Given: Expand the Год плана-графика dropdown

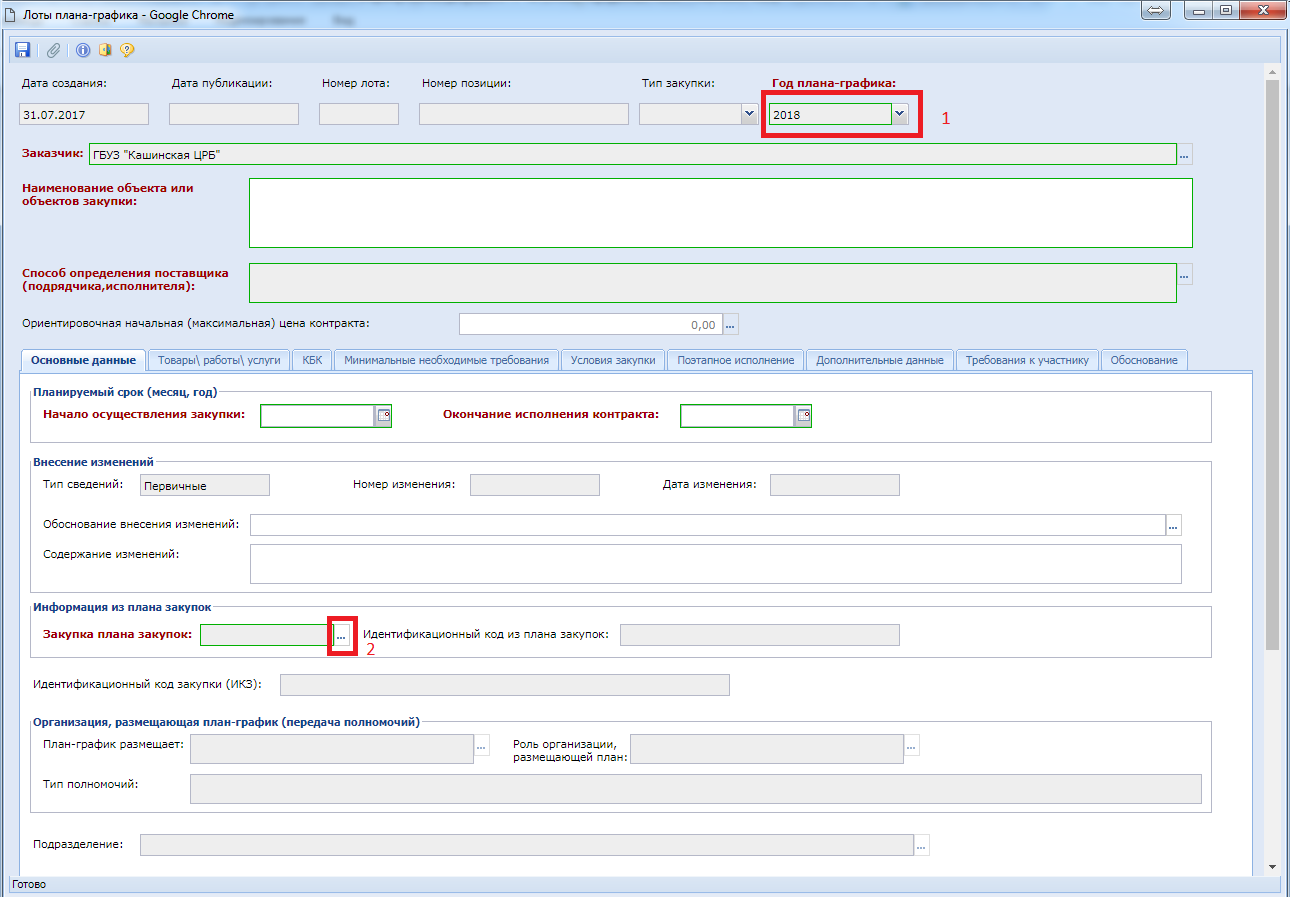Looking at the screenshot, I should point(900,114).
